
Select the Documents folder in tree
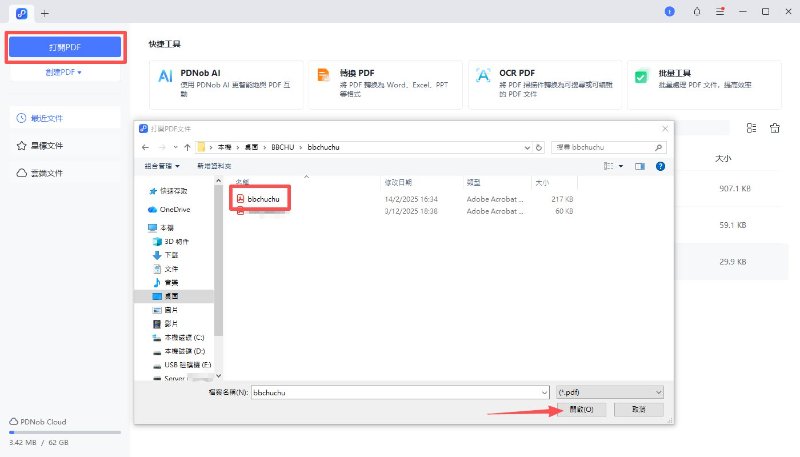(165, 269)
